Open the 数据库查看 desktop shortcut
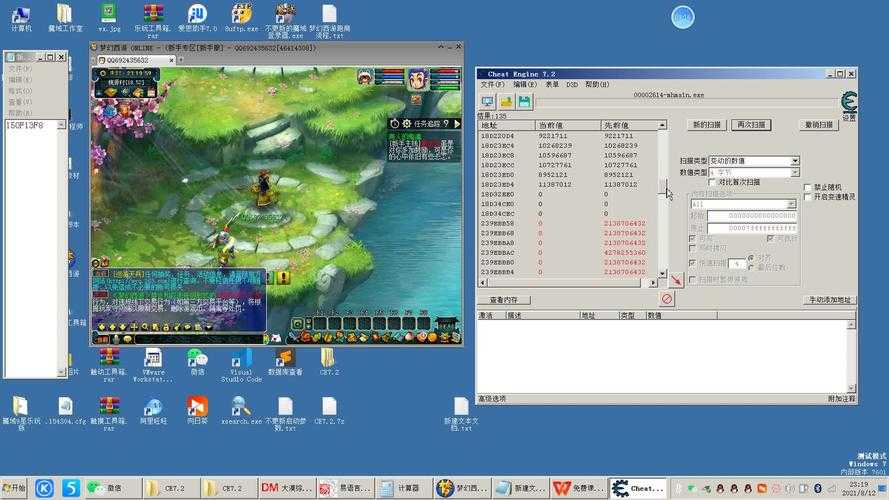Viewport: 889px width, 500px height. point(285,362)
